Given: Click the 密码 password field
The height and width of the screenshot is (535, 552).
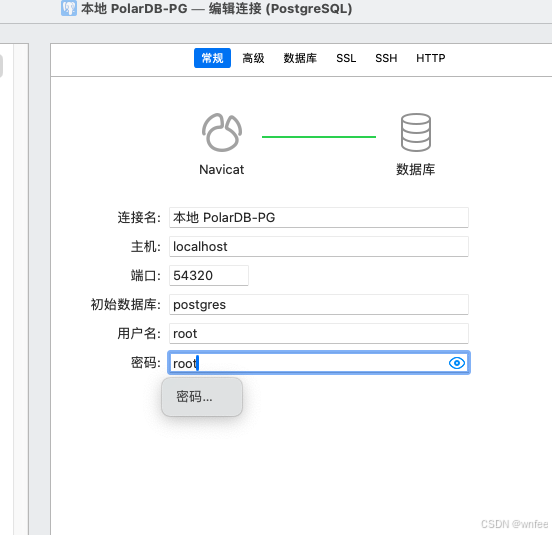Looking at the screenshot, I should 319,363.
